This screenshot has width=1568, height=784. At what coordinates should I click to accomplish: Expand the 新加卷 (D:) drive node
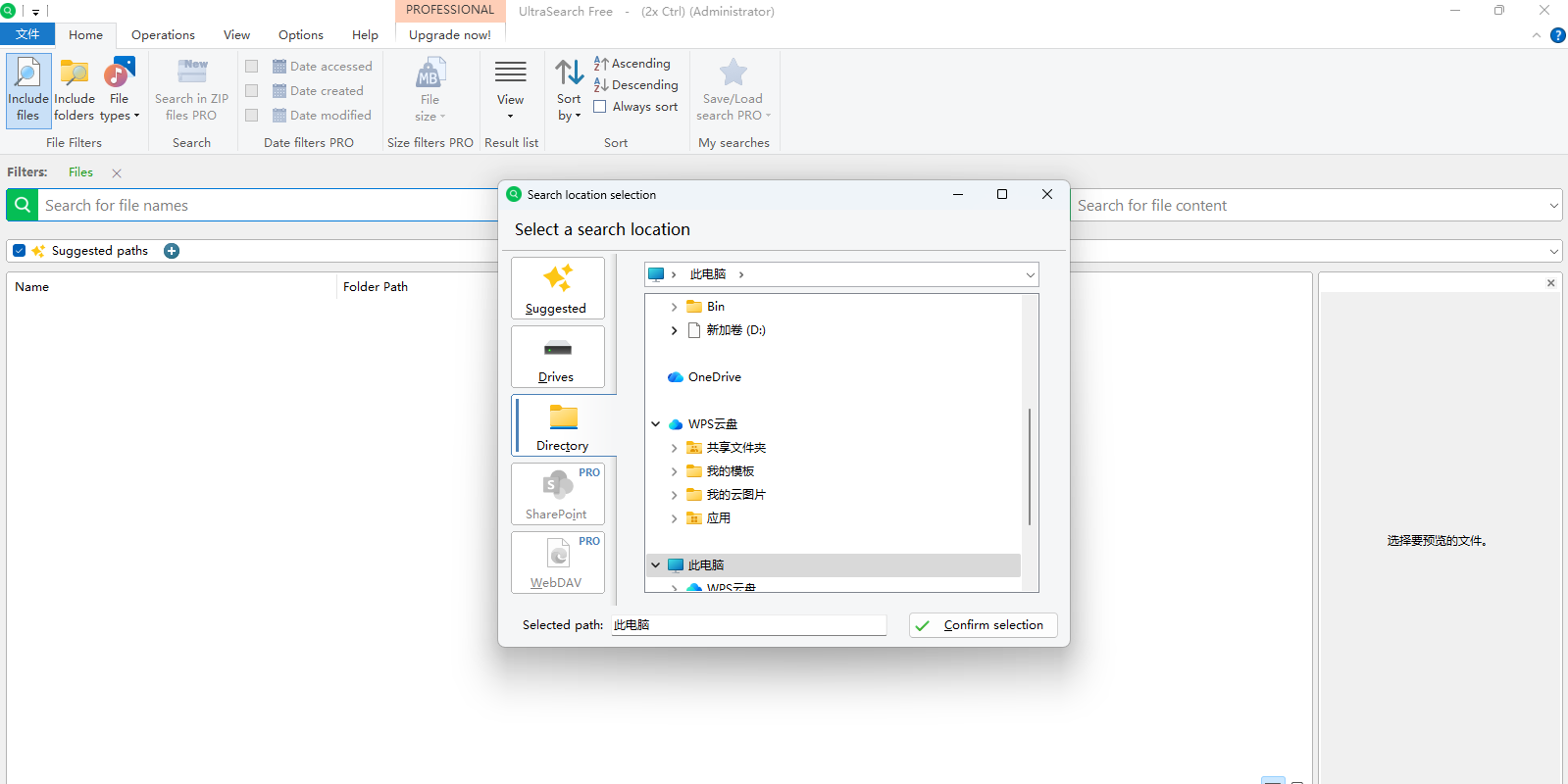pos(674,330)
